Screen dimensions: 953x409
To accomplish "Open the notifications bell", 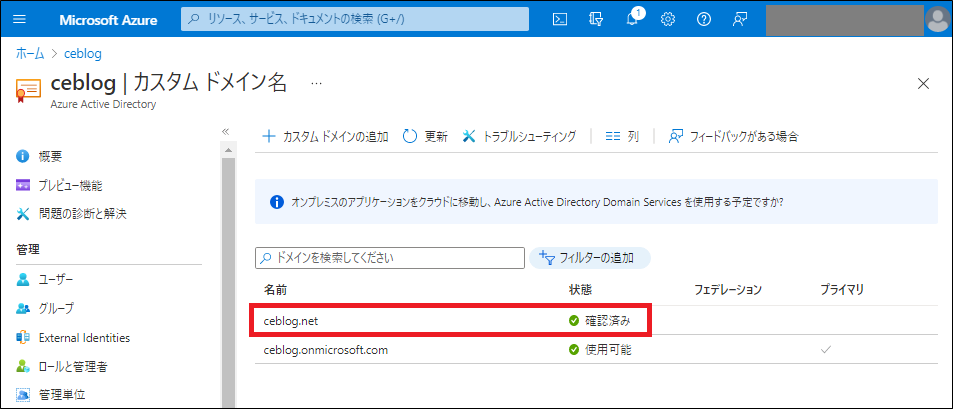I will [x=632, y=19].
